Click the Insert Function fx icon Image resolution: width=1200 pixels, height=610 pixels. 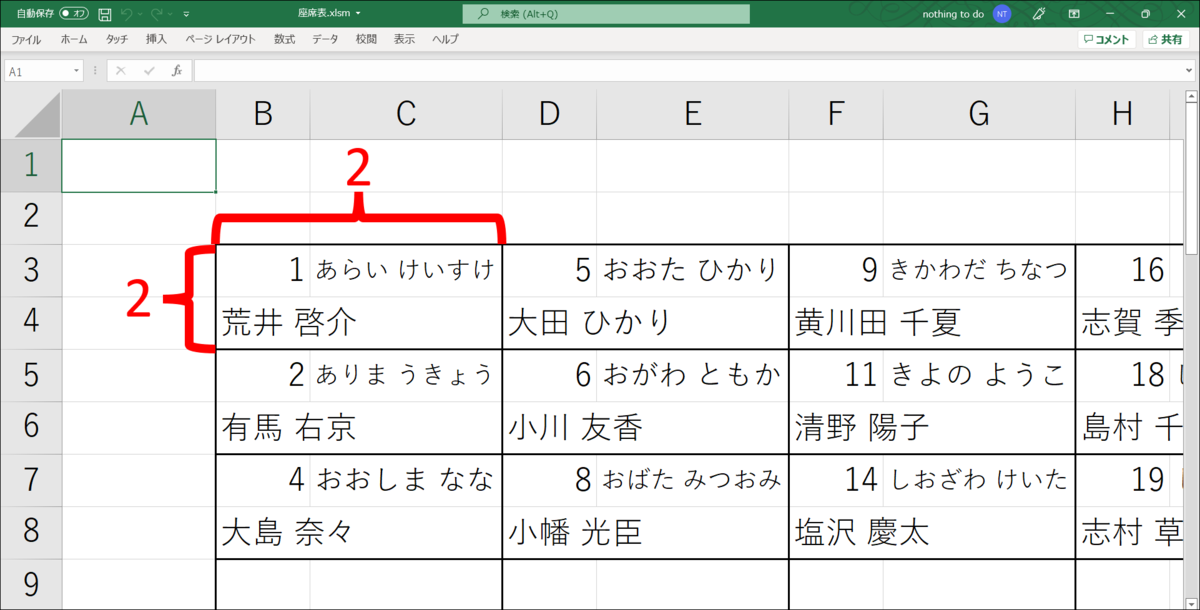click(x=177, y=71)
